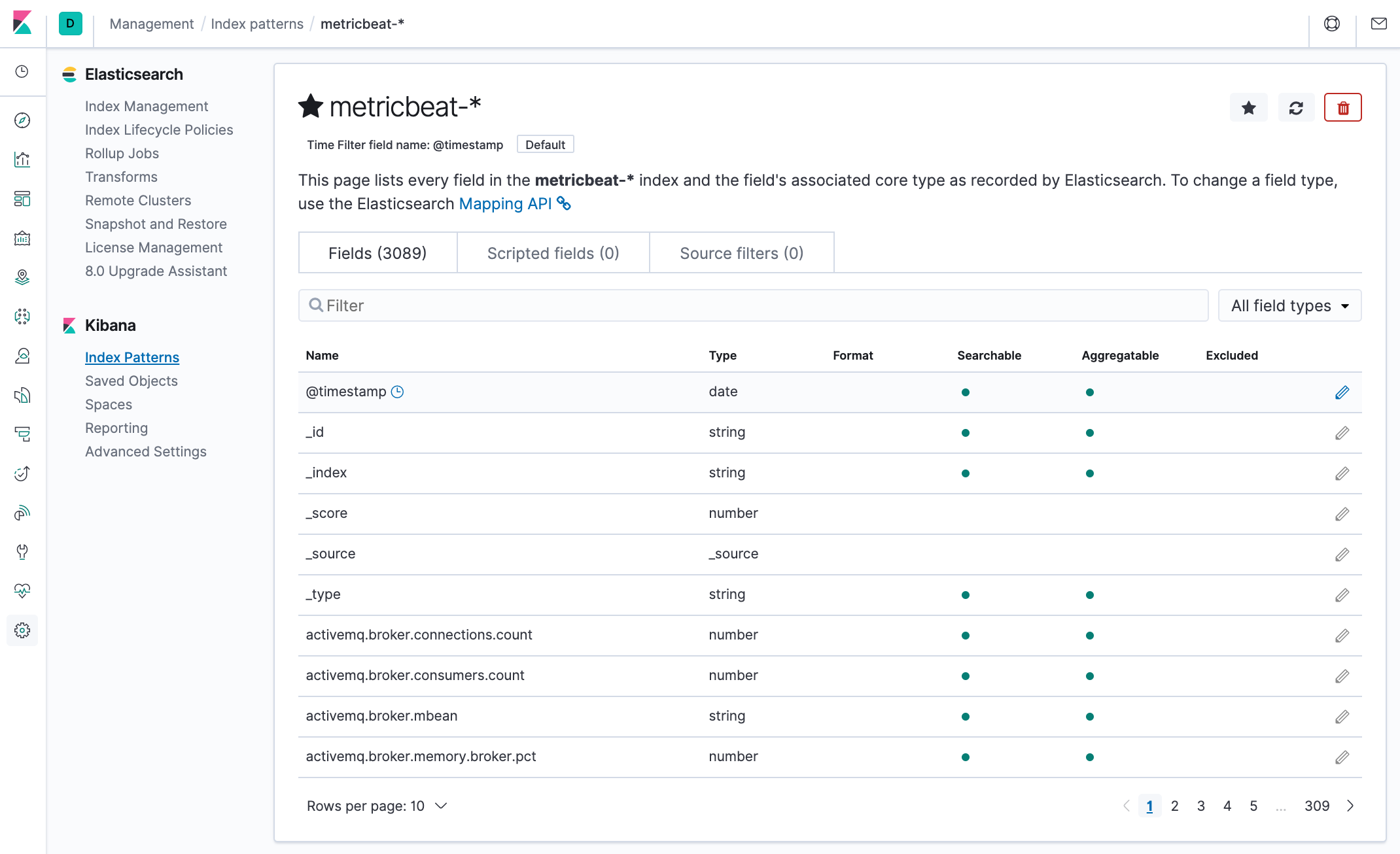The width and height of the screenshot is (1400, 854).
Task: Navigate to page 2 of fields list
Action: (x=1173, y=805)
